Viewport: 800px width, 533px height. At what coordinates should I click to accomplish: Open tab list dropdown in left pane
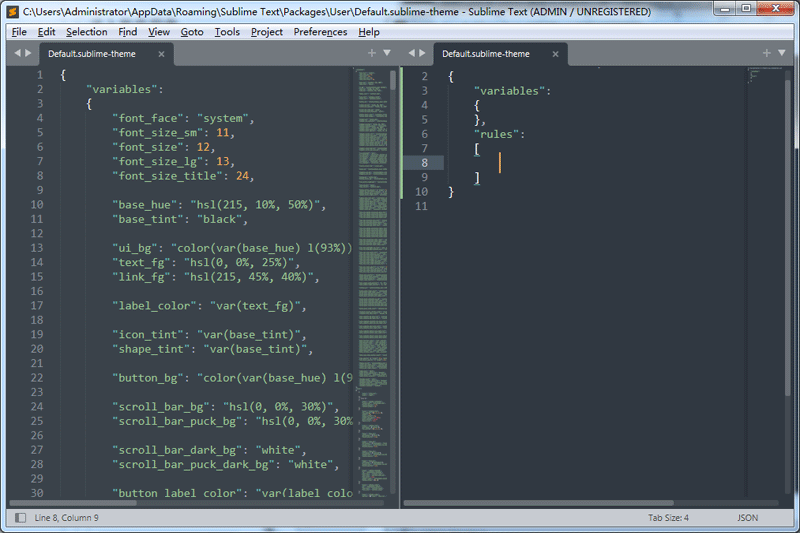click(387, 53)
